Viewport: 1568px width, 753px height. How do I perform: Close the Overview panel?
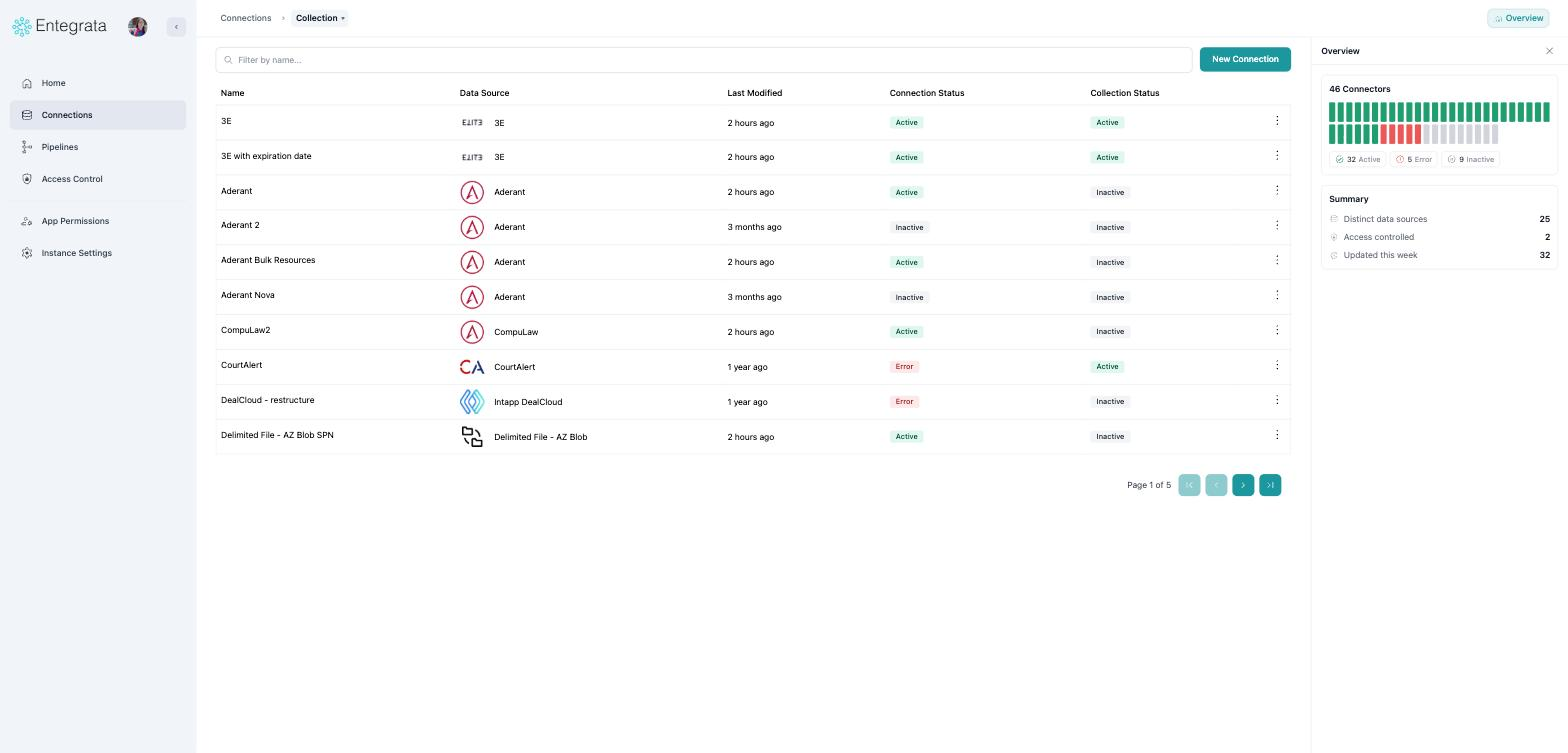point(1550,51)
